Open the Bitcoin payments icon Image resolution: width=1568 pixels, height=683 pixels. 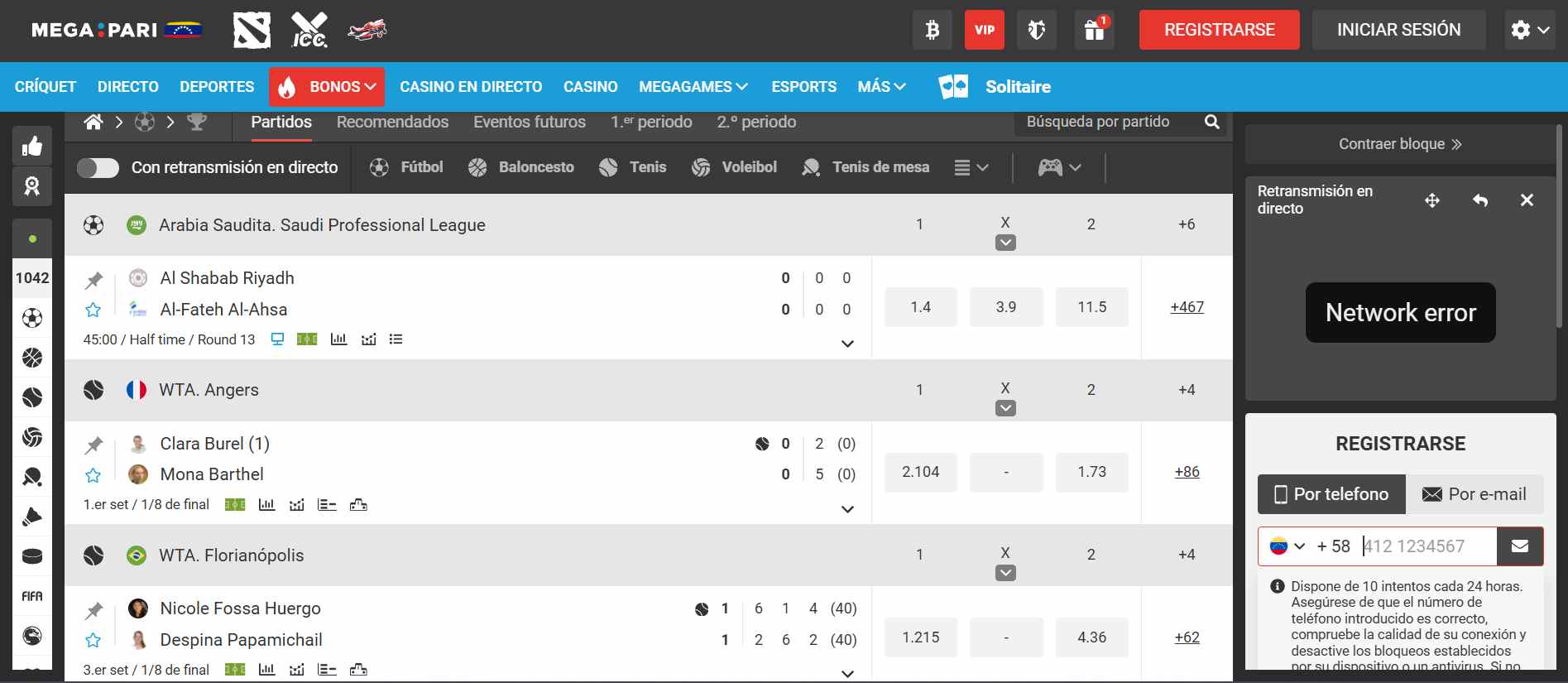(x=933, y=30)
